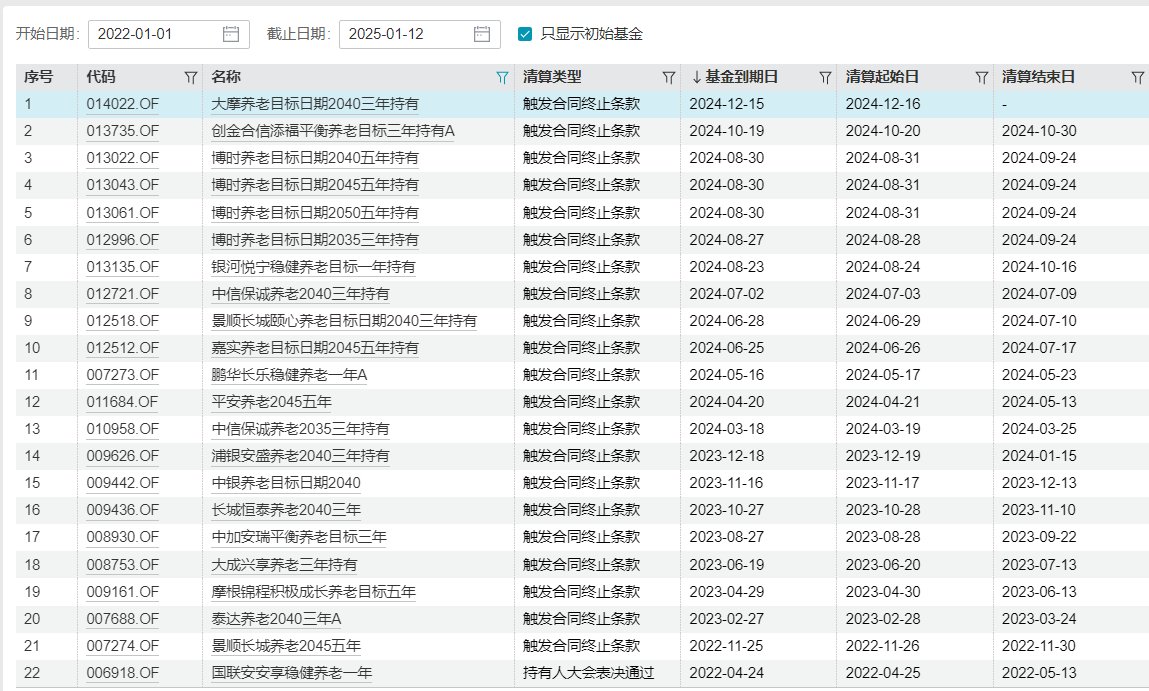Open fund 浦银安盛养老2040三年持有
This screenshot has width=1149, height=691.
click(300, 457)
